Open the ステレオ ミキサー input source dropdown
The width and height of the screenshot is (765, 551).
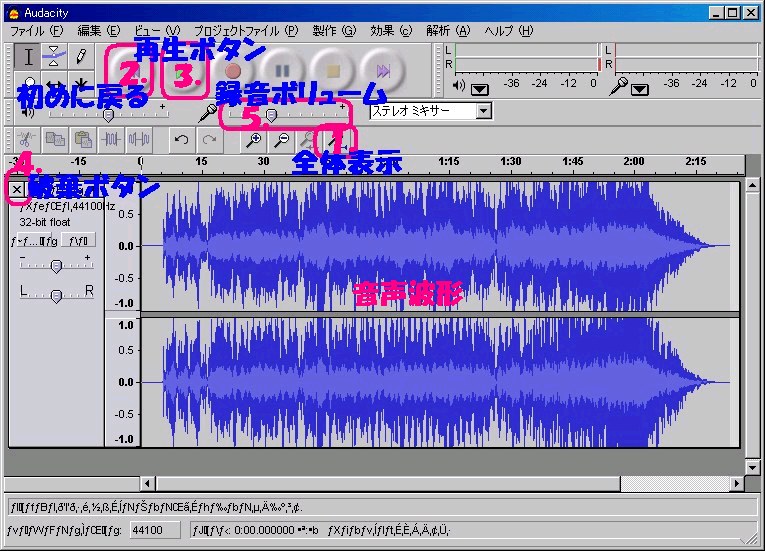click(483, 111)
